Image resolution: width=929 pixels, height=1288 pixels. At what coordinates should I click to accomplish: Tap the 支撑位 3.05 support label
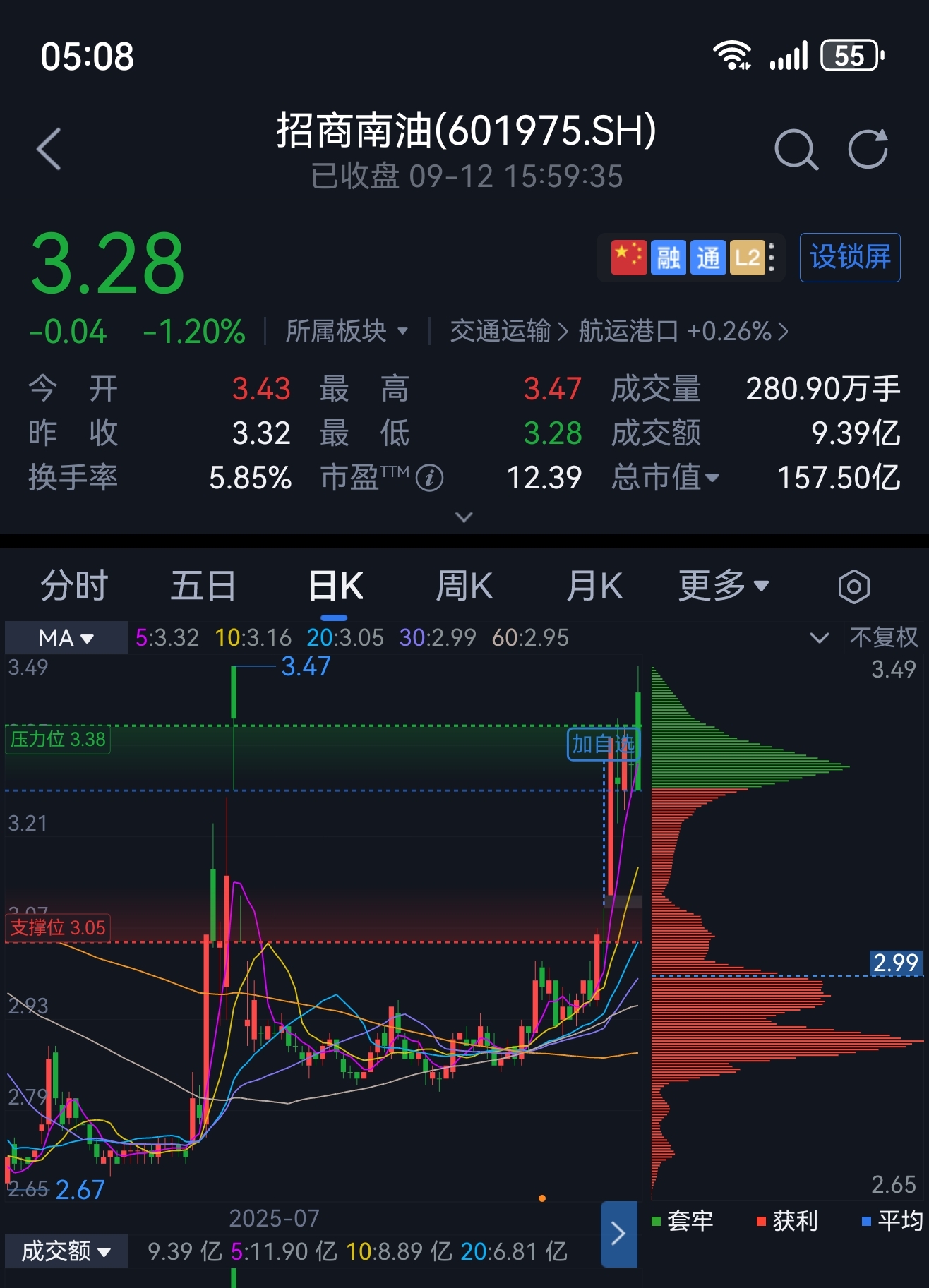pyautogui.click(x=58, y=927)
